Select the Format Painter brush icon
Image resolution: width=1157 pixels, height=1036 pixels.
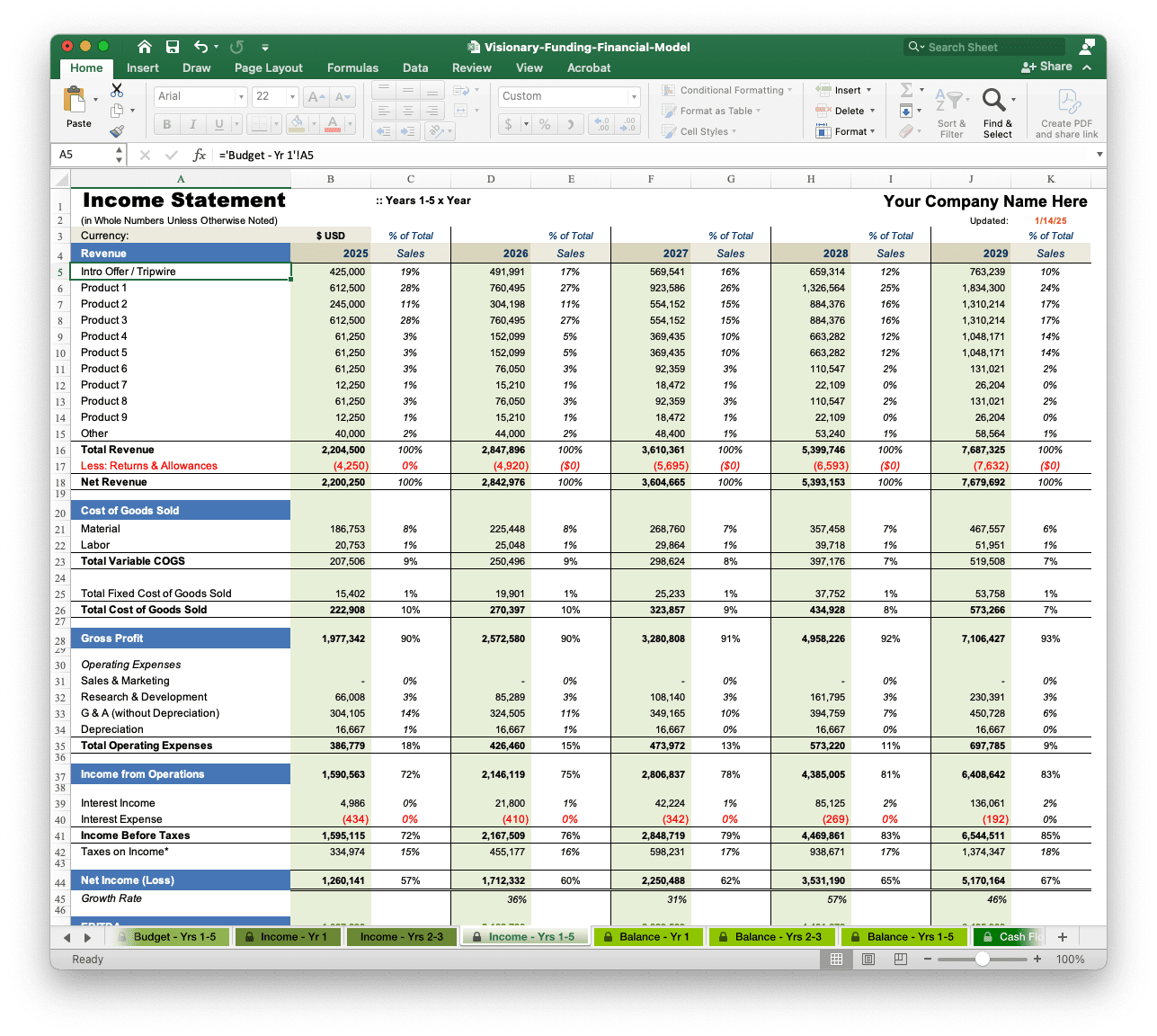tap(117, 131)
